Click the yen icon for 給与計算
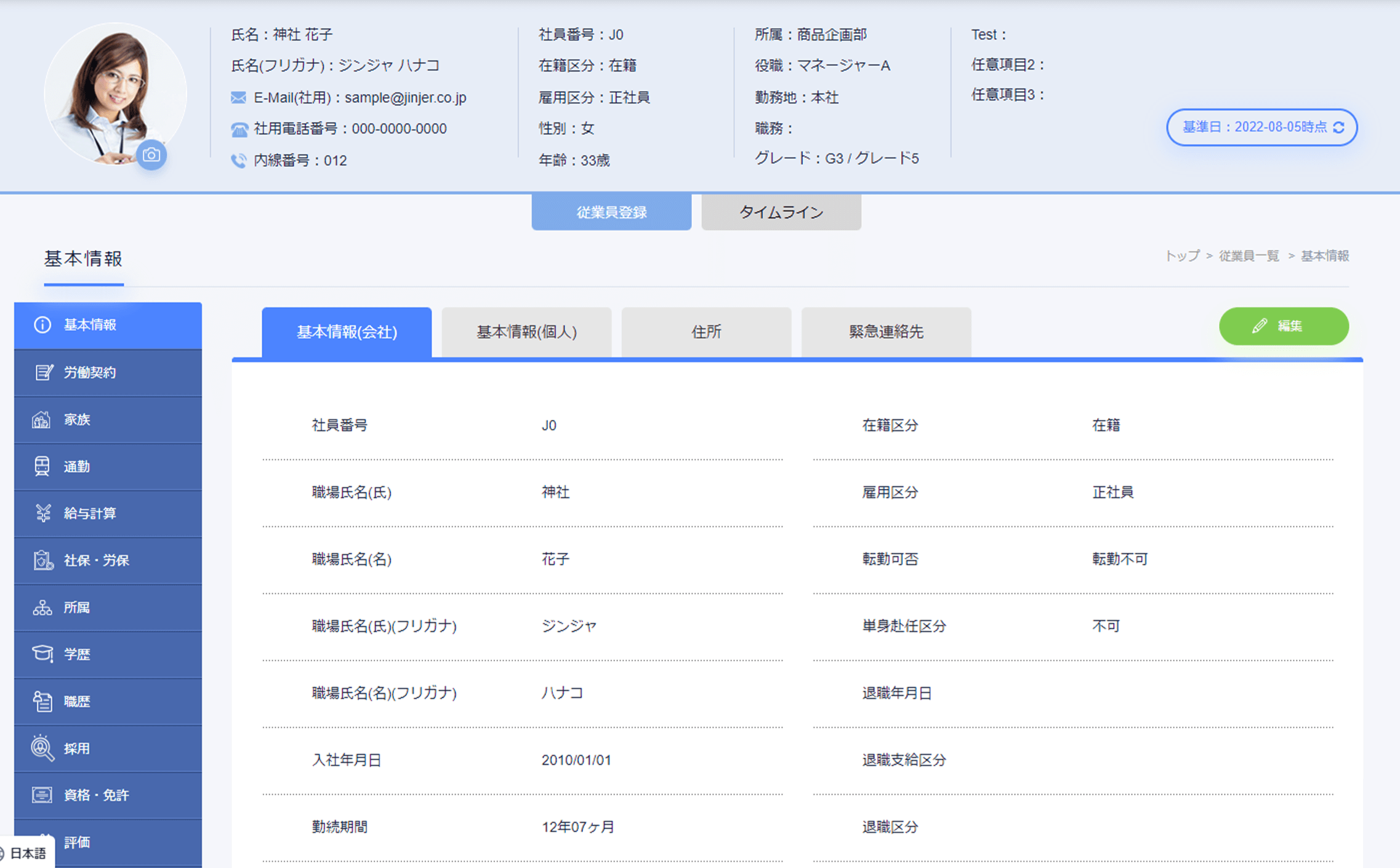The image size is (1400, 868). pos(43,513)
